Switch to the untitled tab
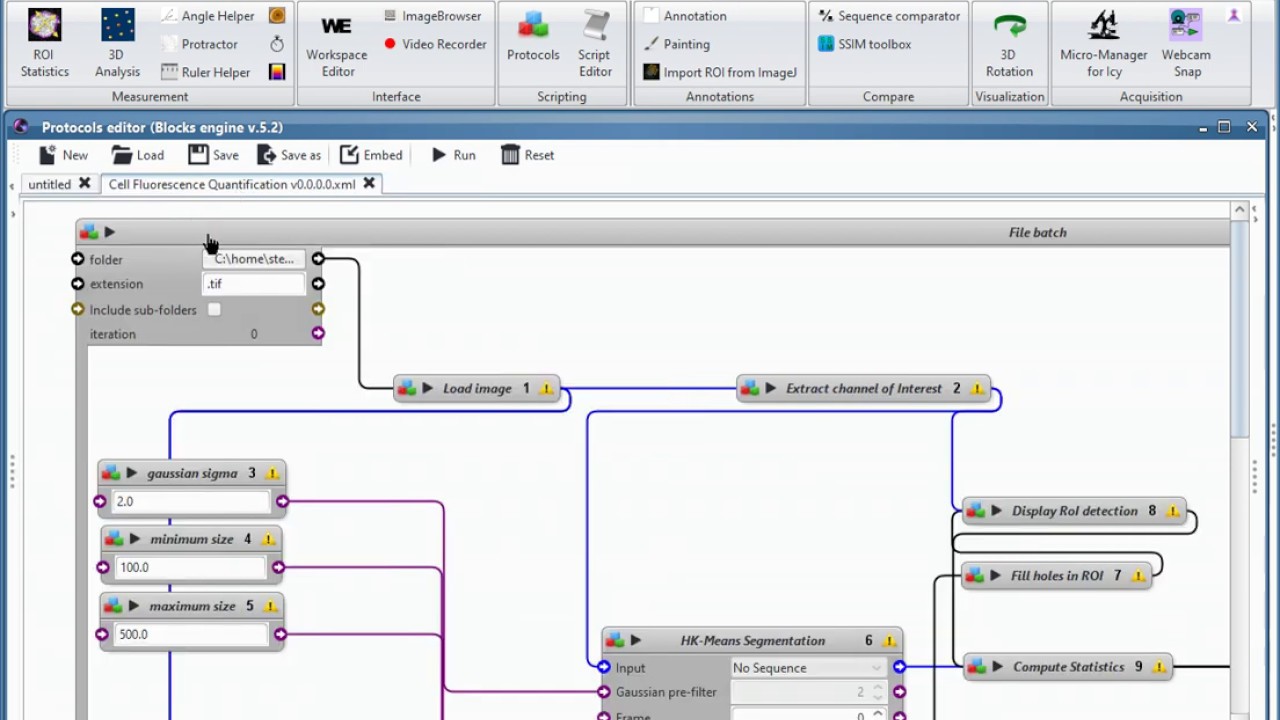The width and height of the screenshot is (1280, 720). click(49, 184)
